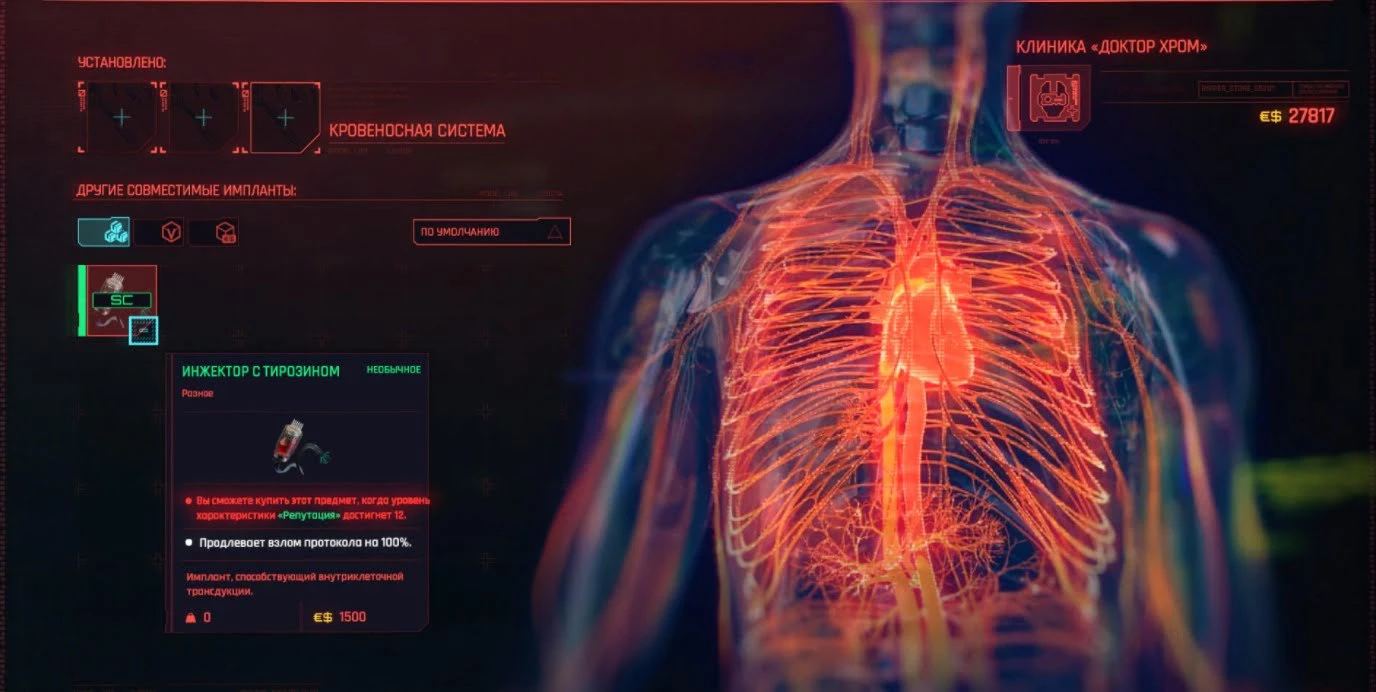The image size is (1376, 692).
Task: Select the second empty installed implant slot
Action: pos(203,118)
